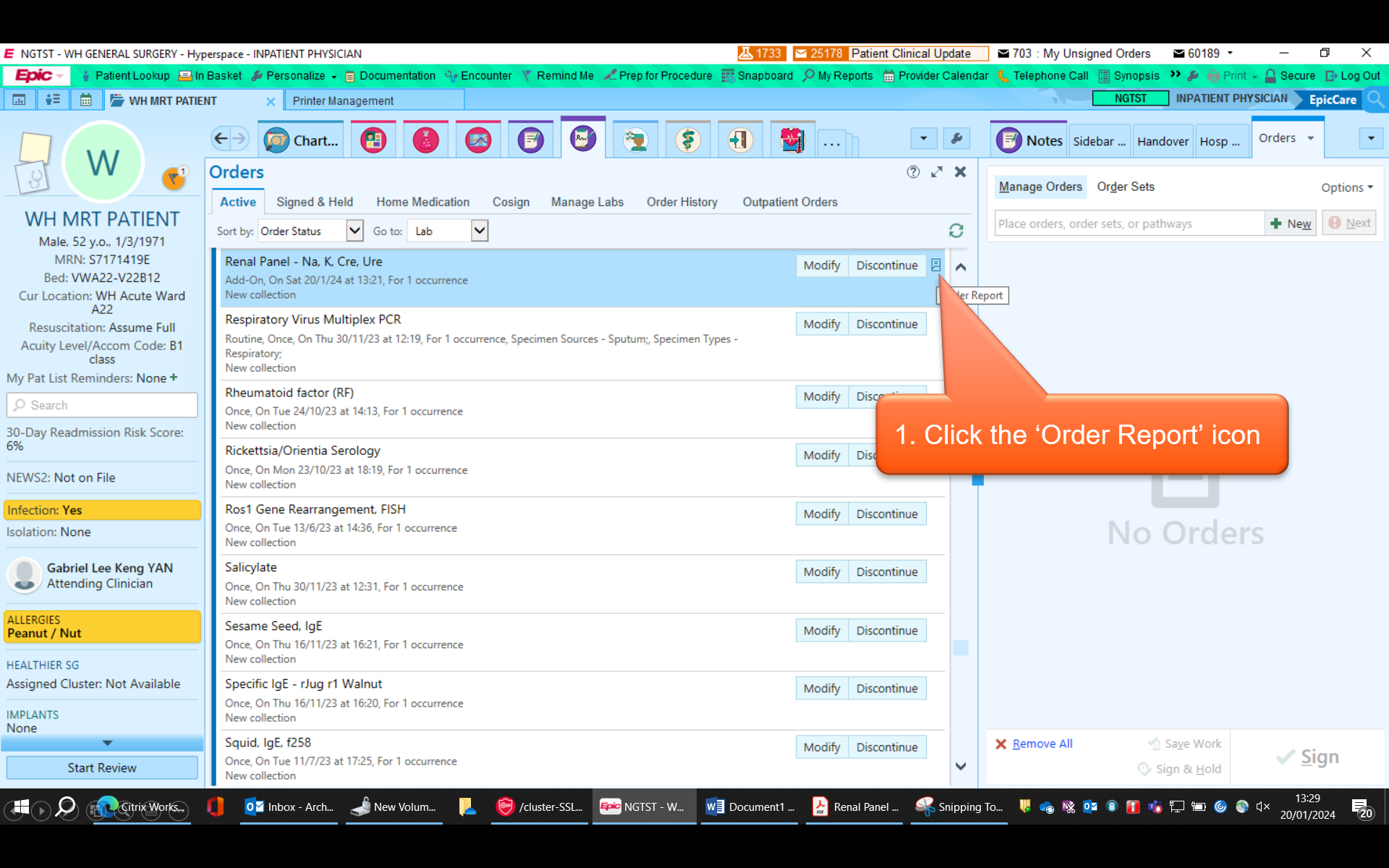This screenshot has height=868, width=1389.
Task: Select the Order Sets tab
Action: tap(1125, 187)
